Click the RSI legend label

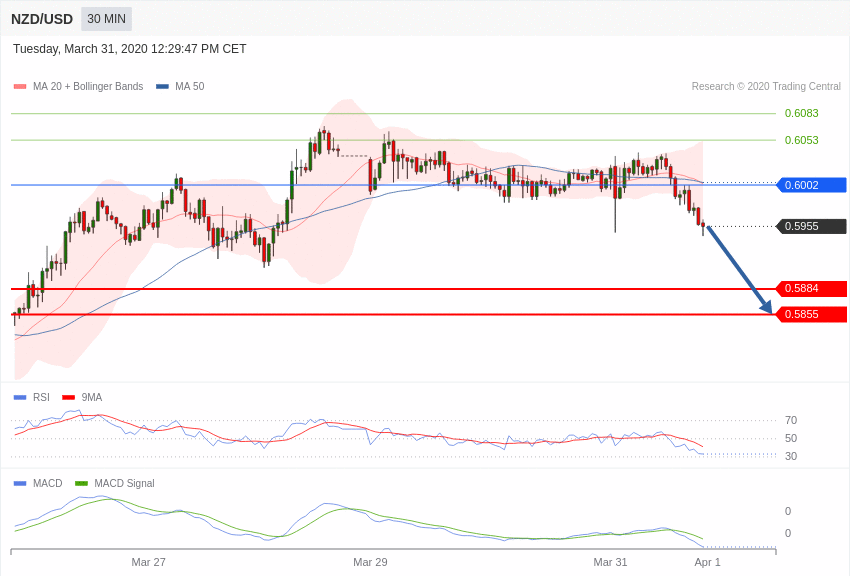[41, 397]
